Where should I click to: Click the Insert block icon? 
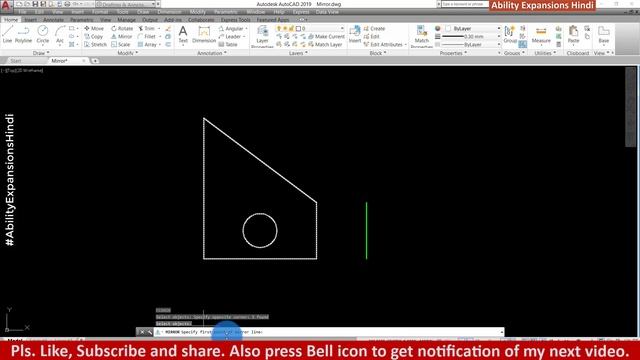(x=355, y=34)
